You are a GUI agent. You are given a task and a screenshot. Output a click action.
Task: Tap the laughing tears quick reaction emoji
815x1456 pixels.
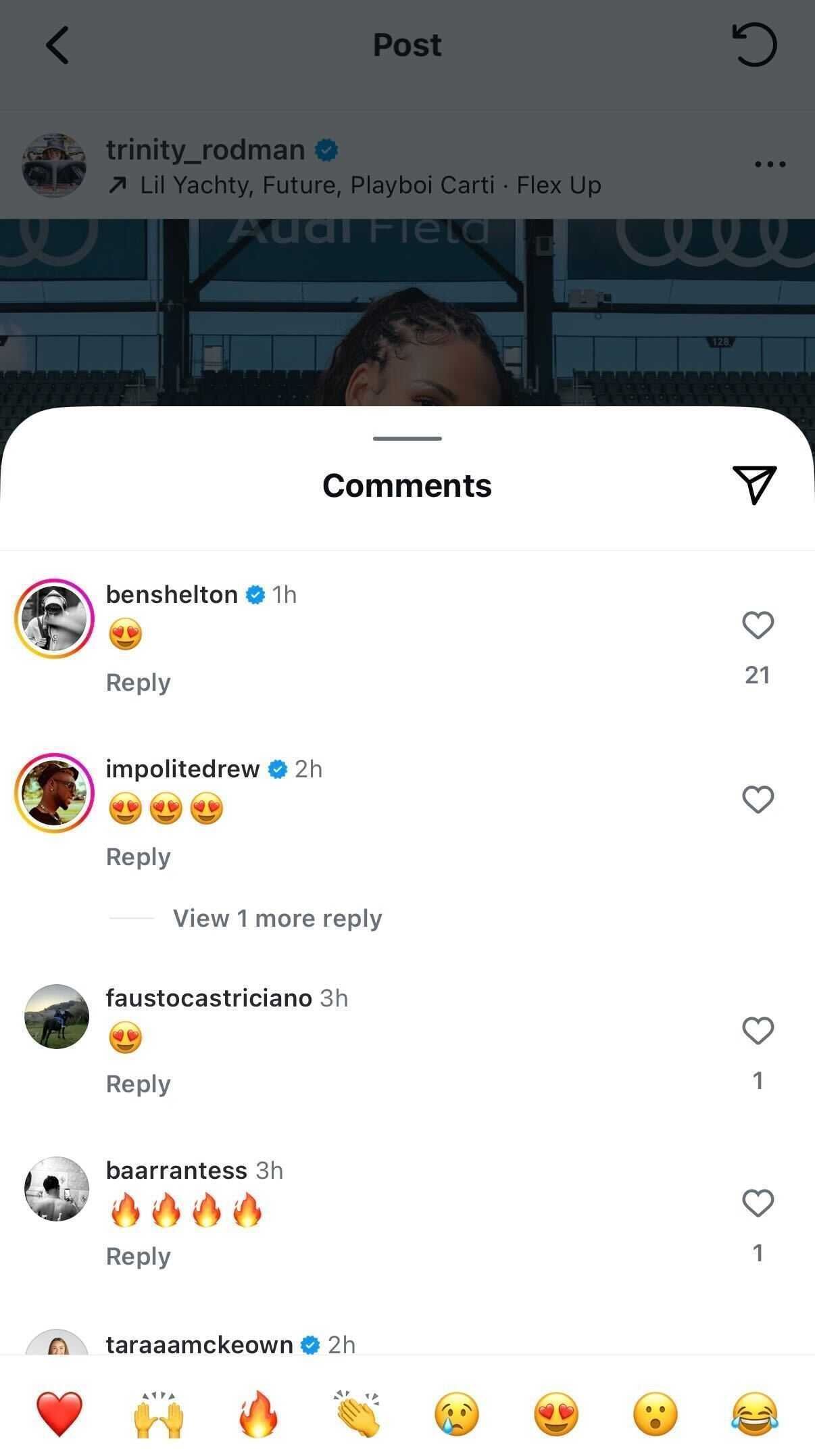(x=755, y=1413)
